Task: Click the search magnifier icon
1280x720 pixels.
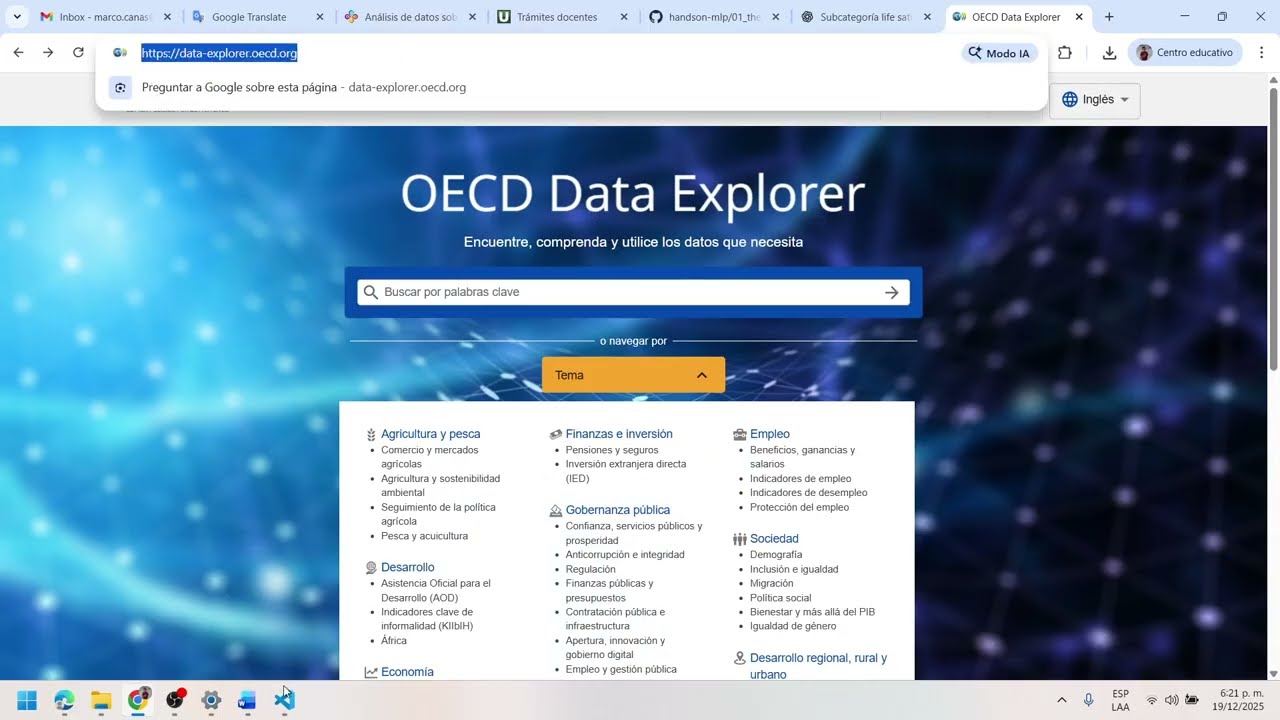Action: pyautogui.click(x=371, y=292)
